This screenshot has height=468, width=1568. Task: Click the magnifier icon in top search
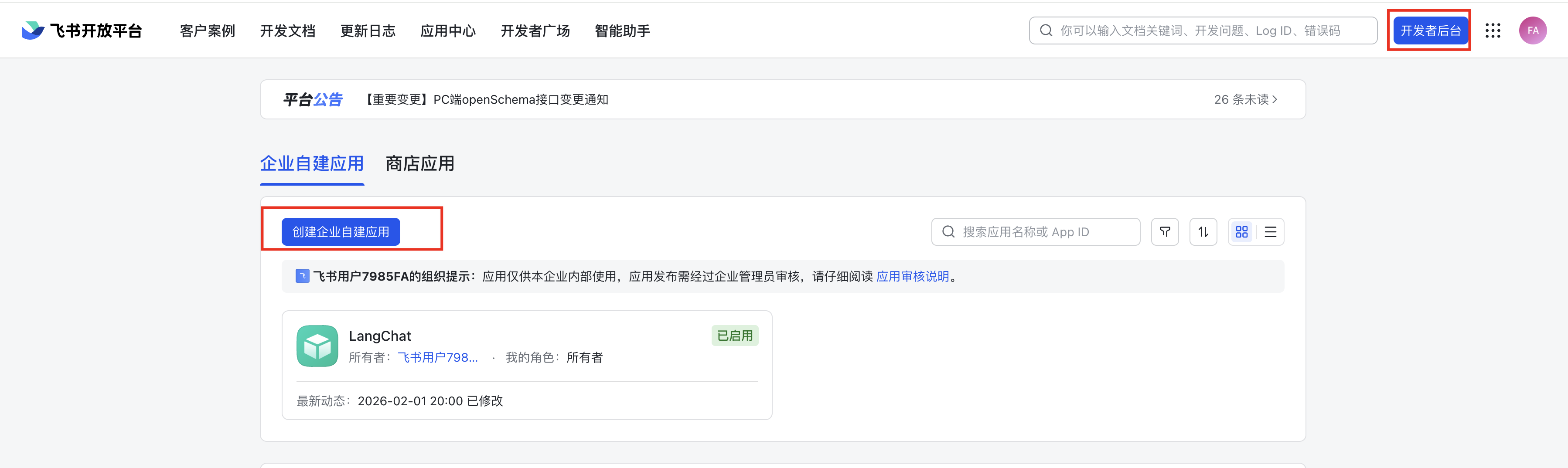coord(1046,31)
